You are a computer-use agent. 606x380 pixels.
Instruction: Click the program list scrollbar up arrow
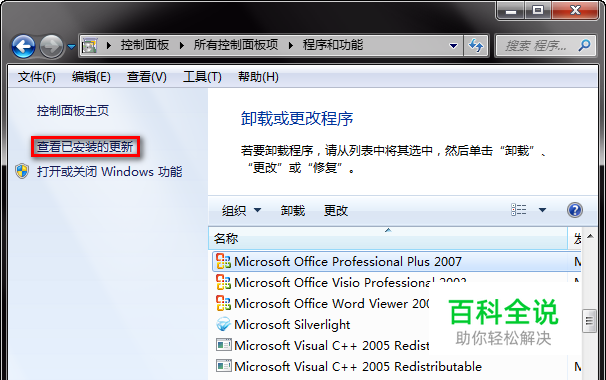click(590, 236)
